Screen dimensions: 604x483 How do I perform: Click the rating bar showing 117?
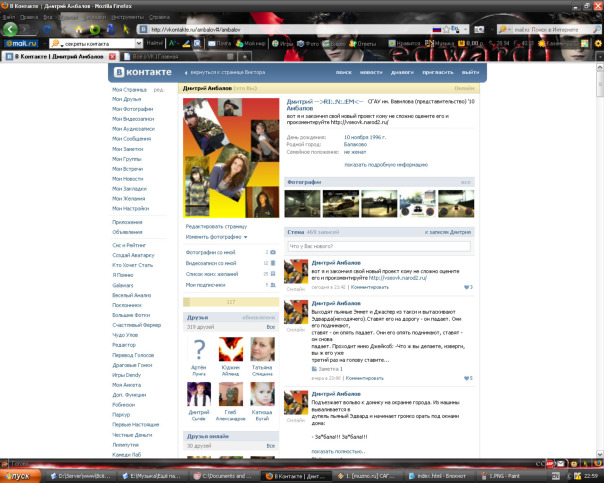[x=231, y=302]
